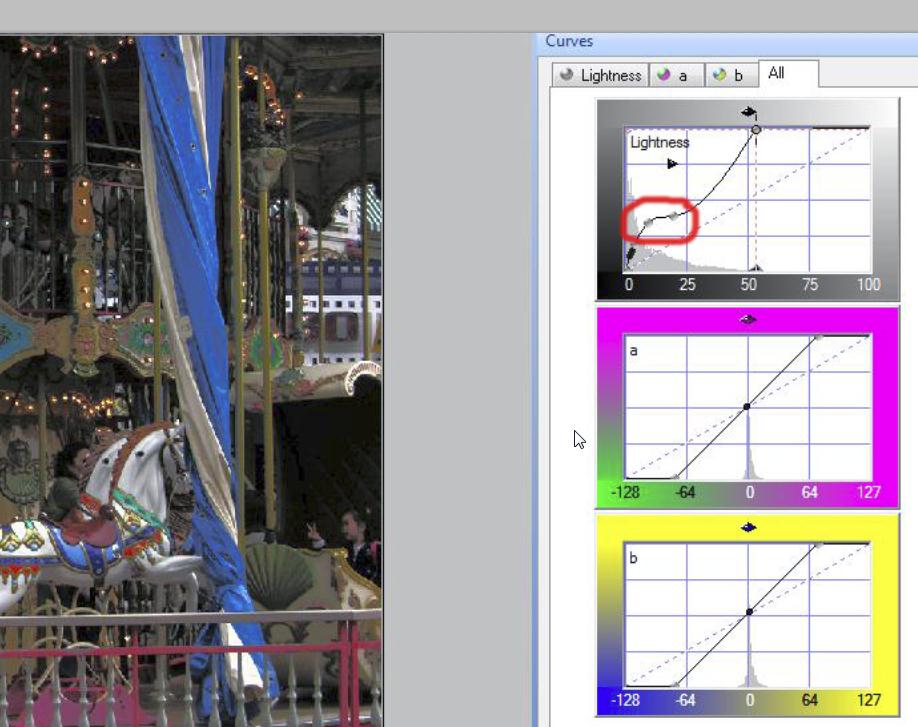Click the 'Lightness' label inside the top graph
Viewport: 918px width, 727px height.
coord(660,142)
